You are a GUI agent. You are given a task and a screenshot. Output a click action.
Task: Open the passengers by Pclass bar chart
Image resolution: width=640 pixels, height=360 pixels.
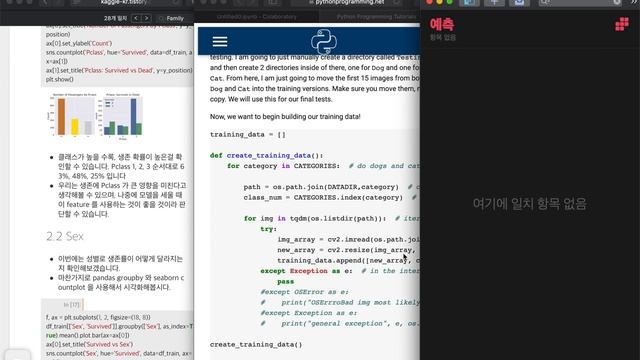(x=73, y=116)
